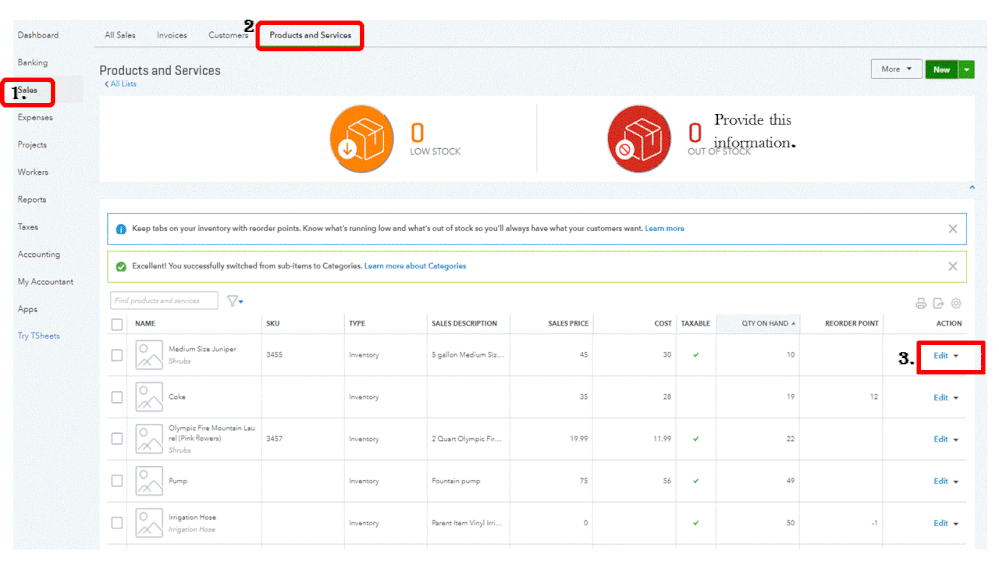Click the orange Low Stock box icon
Screen dimensions: 999x562
[x=361, y=139]
